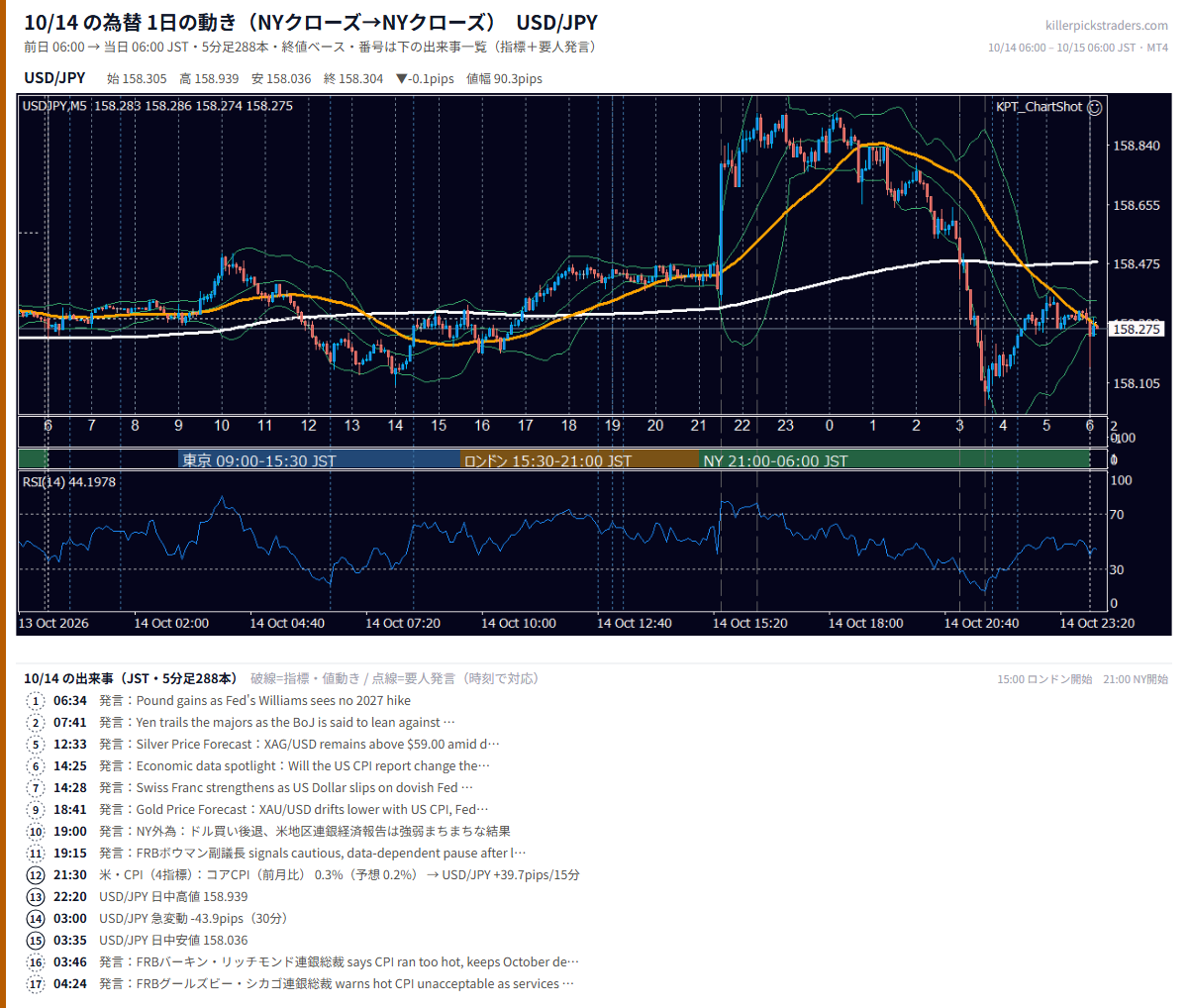This screenshot has height=1008, width=1188.
Task: Select the Tokyo 09:00-15:30 JST session bar
Action: click(x=320, y=459)
